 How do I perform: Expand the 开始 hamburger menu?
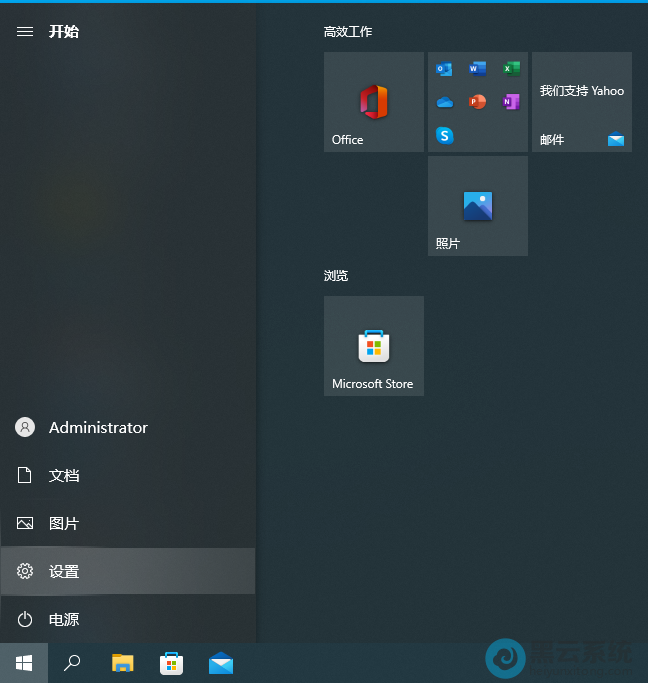(x=25, y=32)
